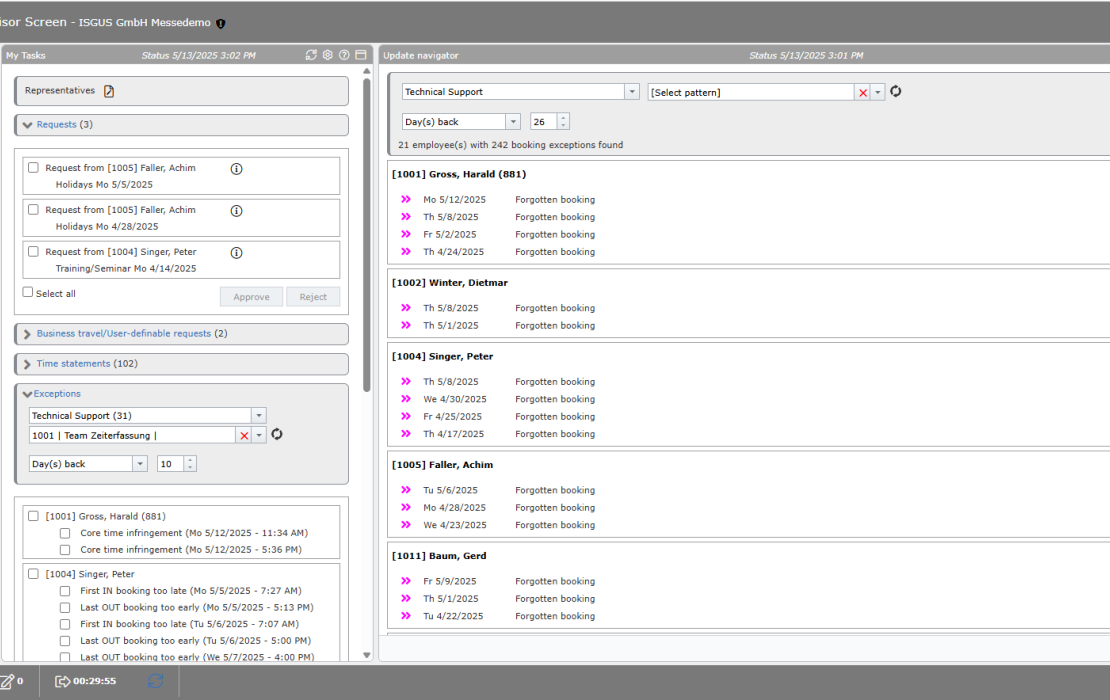
Task: Open arrow for Faller We 4/23/2025 forgotten booking
Action: pyautogui.click(x=406, y=524)
